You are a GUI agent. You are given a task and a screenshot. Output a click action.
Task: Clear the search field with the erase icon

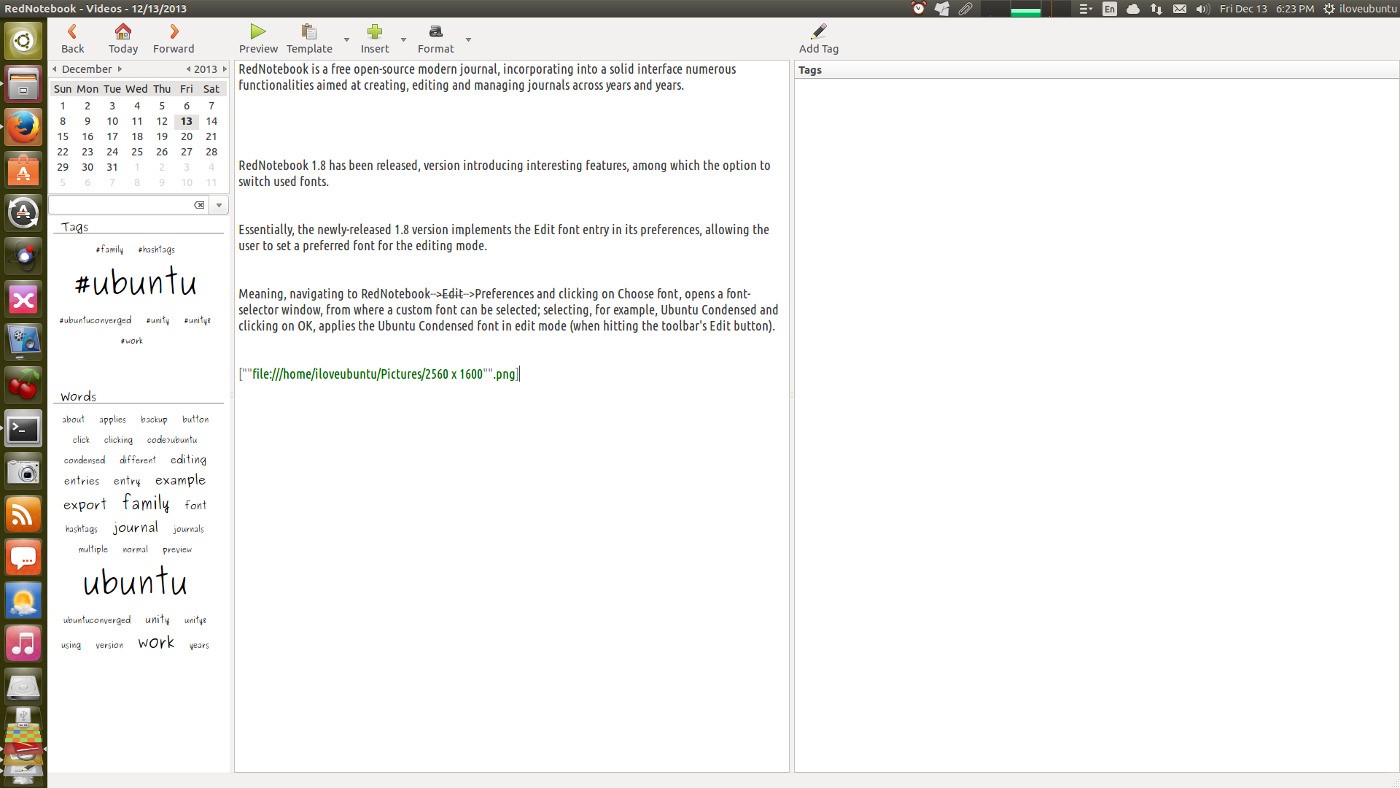coord(199,205)
